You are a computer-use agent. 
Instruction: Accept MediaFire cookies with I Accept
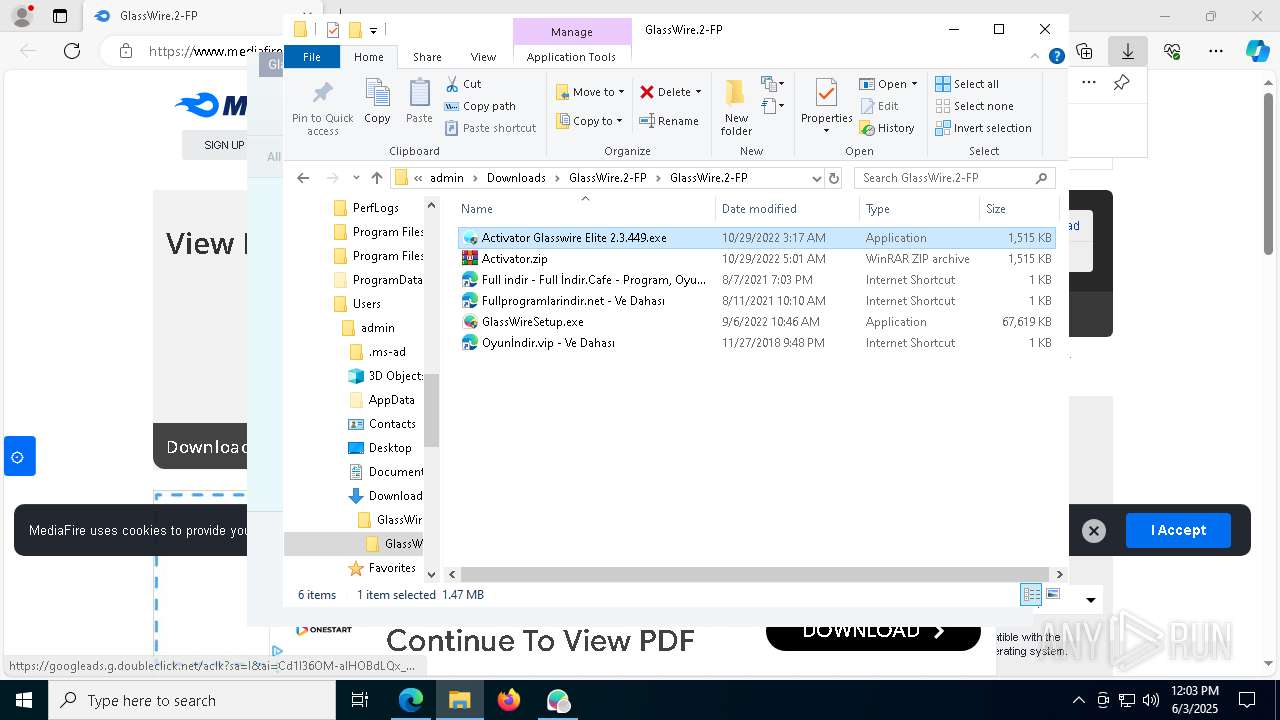(1178, 530)
